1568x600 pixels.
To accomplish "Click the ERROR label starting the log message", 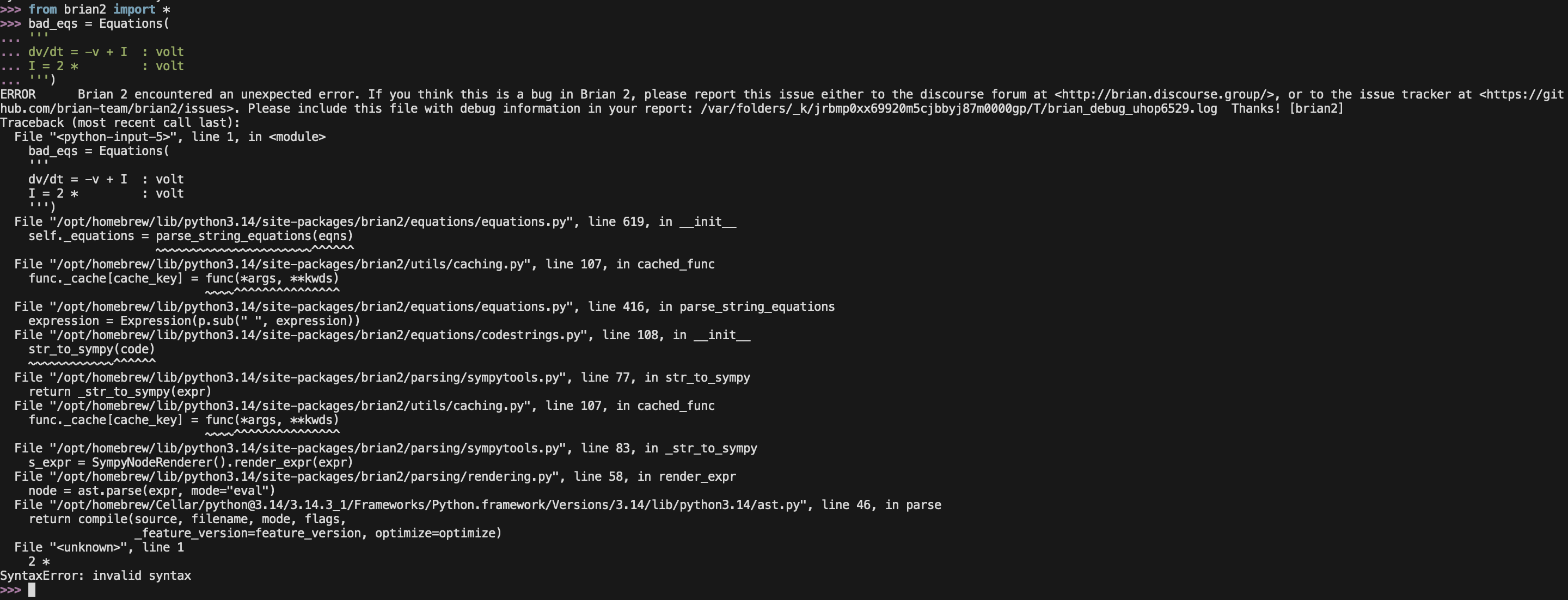I will click(17, 94).
